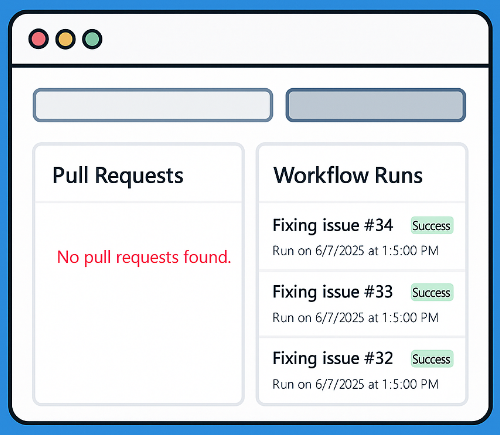500x435 pixels.
Task: Select the Pull Requests panel heading
Action: [x=118, y=175]
